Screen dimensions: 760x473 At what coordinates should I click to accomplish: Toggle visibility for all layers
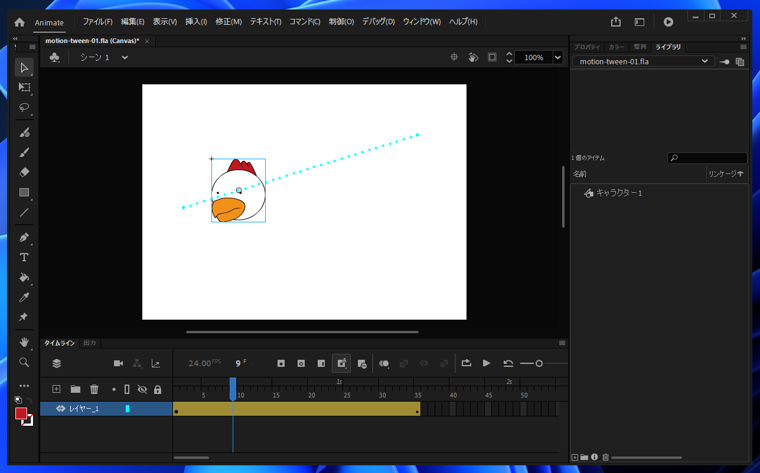pyautogui.click(x=142, y=389)
